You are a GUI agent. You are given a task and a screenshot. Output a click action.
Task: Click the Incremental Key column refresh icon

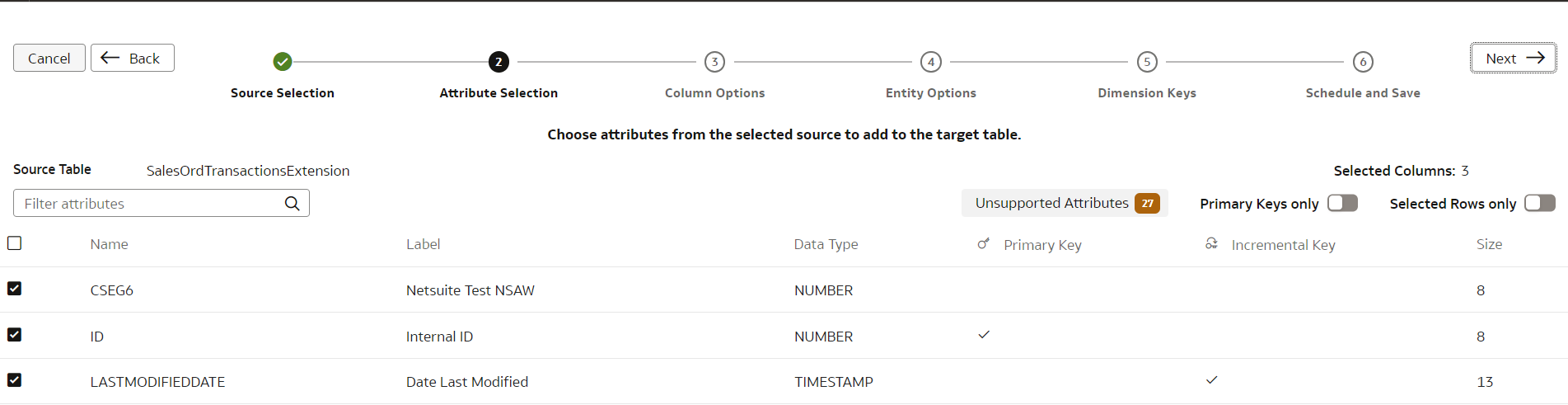1211,244
